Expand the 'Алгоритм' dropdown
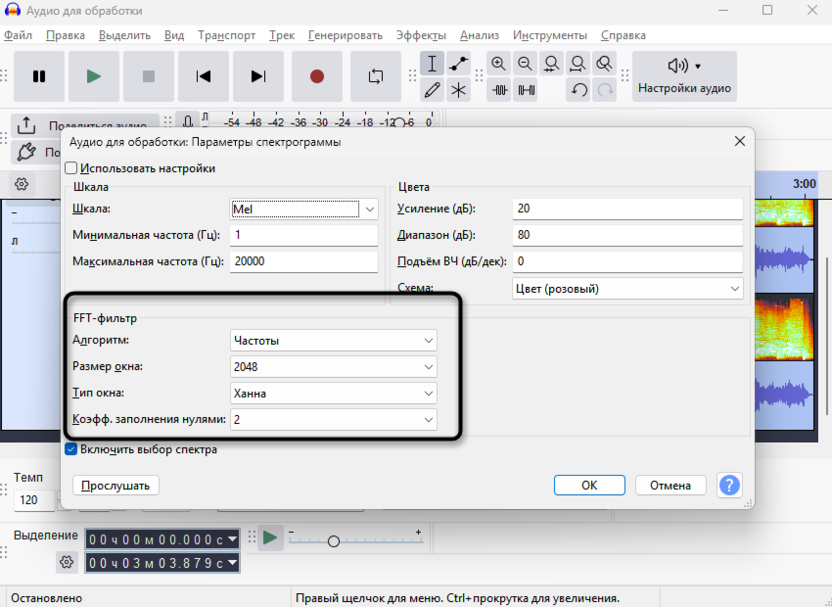Image resolution: width=832 pixels, height=607 pixels. point(333,340)
